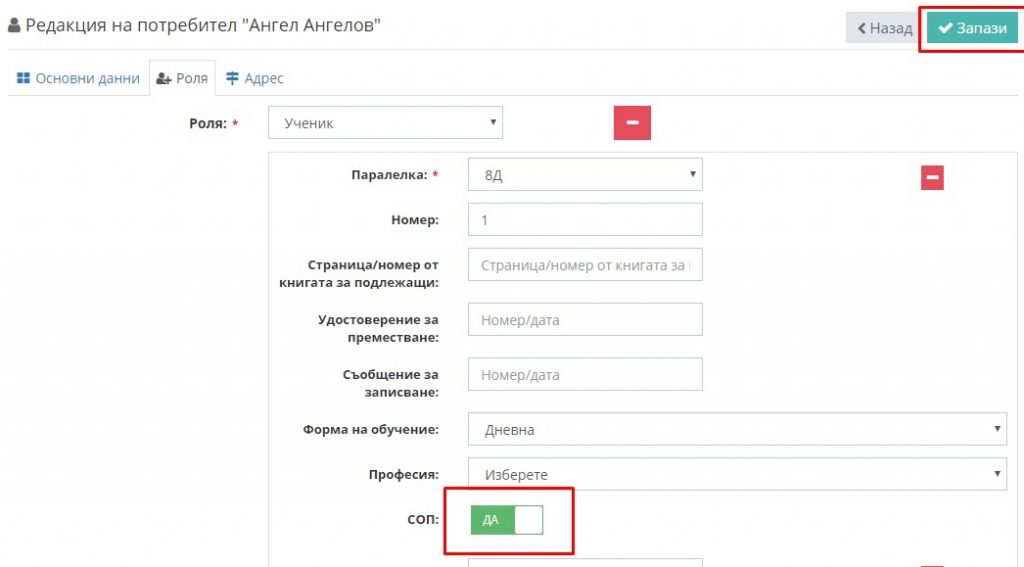Click the user icon beside page title
The image size is (1024, 567).
coord(14,25)
